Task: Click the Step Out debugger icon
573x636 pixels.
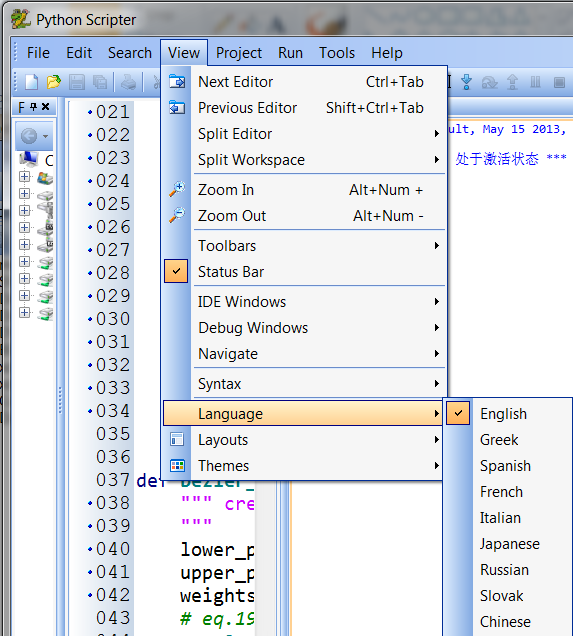Action: [513, 82]
